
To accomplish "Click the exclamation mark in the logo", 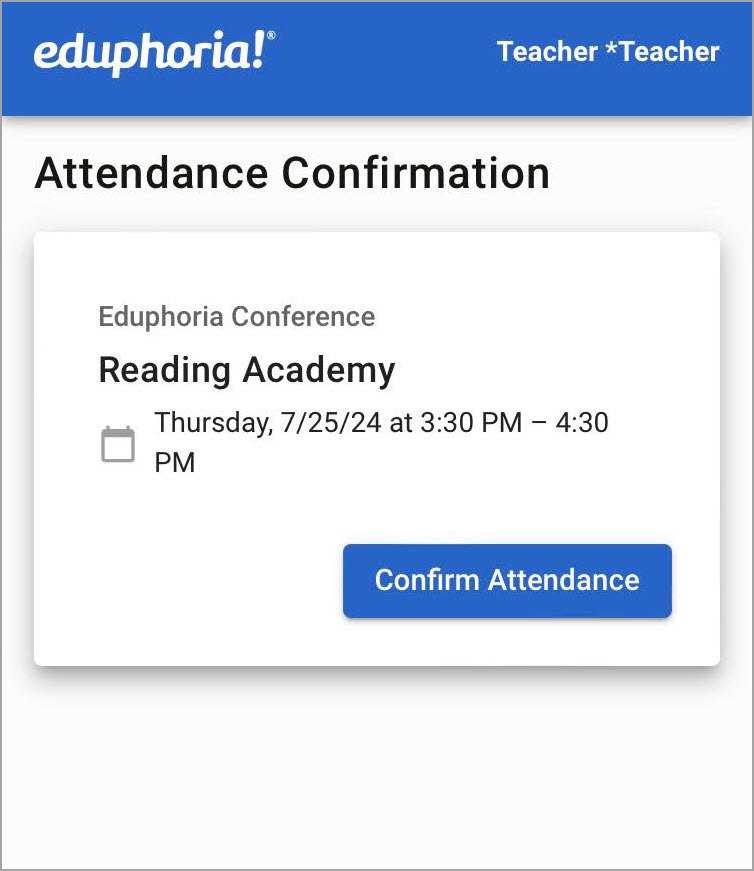I will [x=257, y=52].
